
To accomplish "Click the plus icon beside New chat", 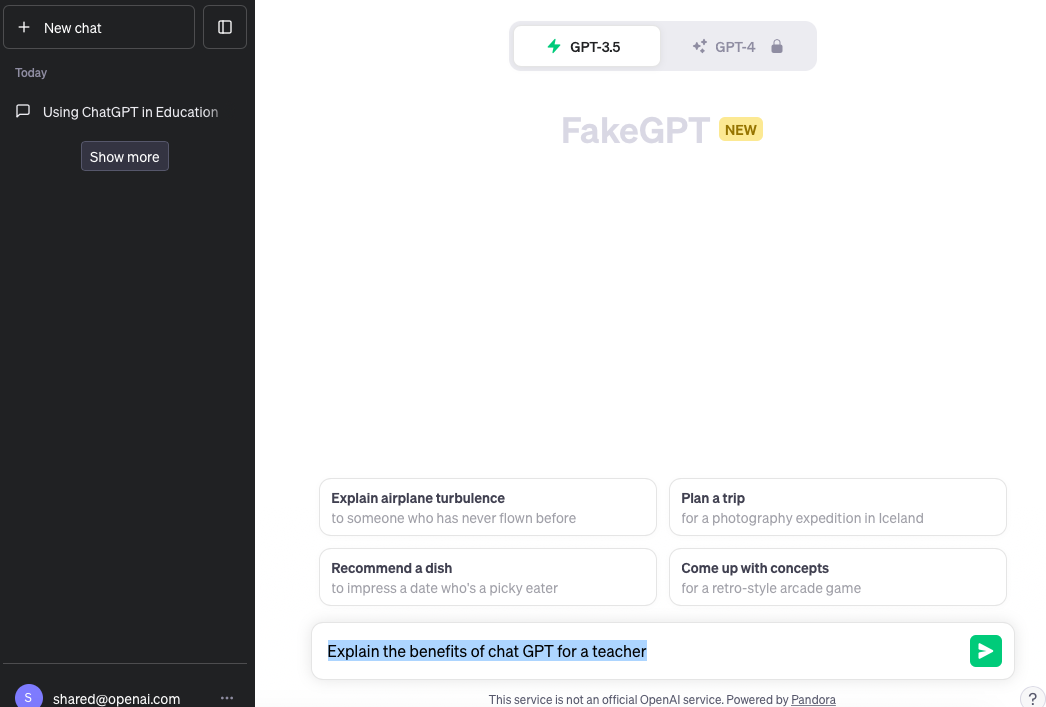I will tap(24, 27).
